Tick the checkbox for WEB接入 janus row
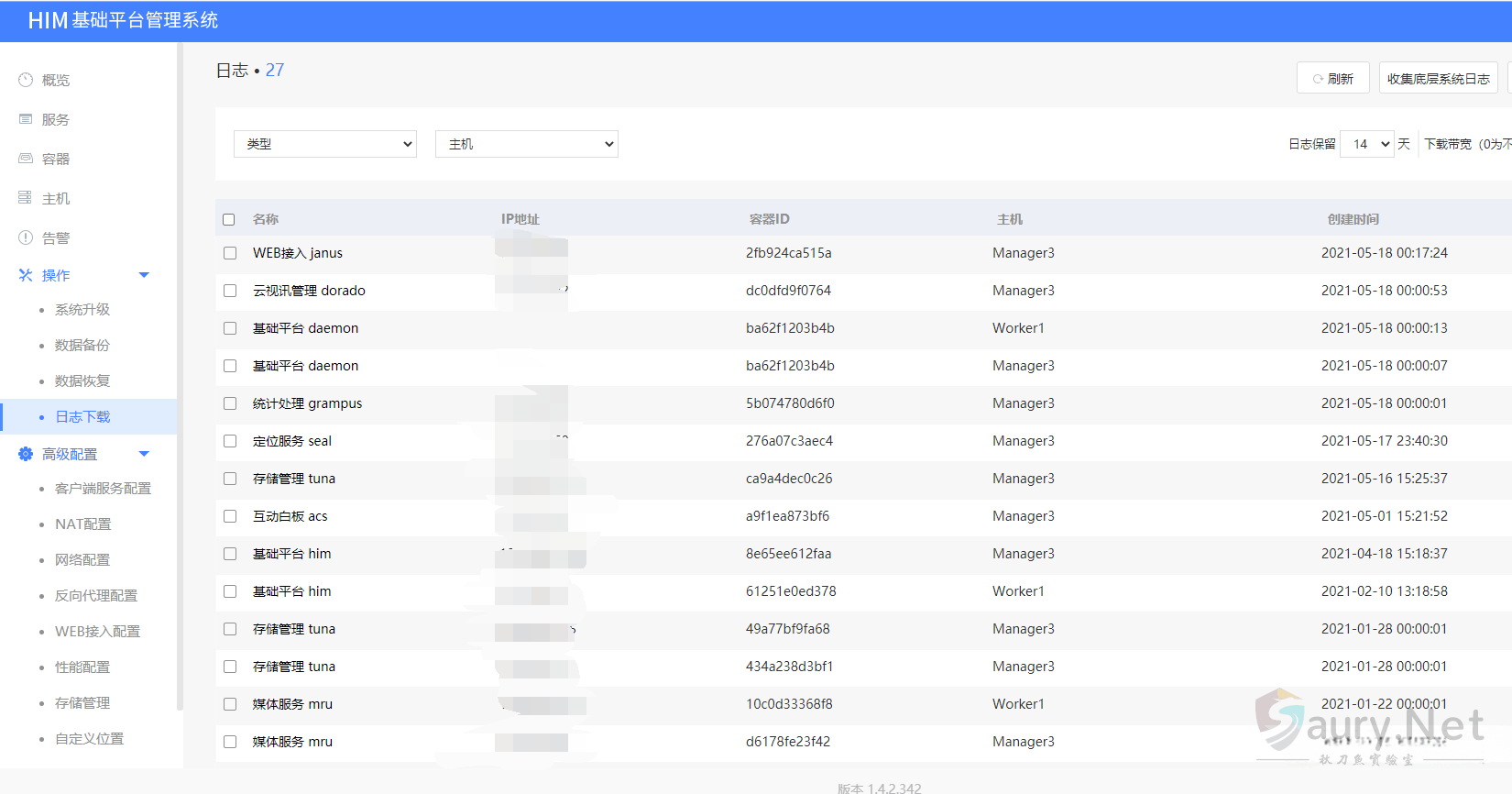The width and height of the screenshot is (1512, 794). pyautogui.click(x=230, y=253)
